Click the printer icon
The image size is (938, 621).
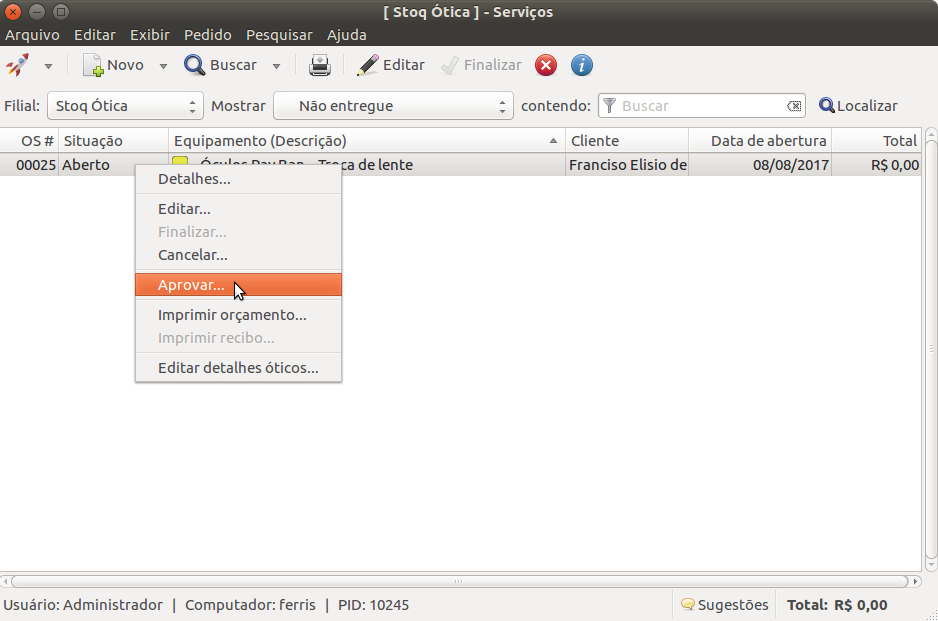[x=320, y=65]
